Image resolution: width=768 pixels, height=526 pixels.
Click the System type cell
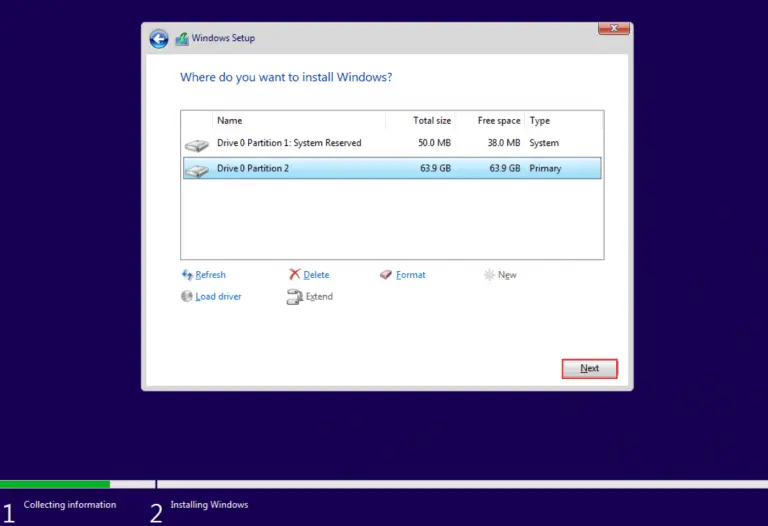pos(544,143)
